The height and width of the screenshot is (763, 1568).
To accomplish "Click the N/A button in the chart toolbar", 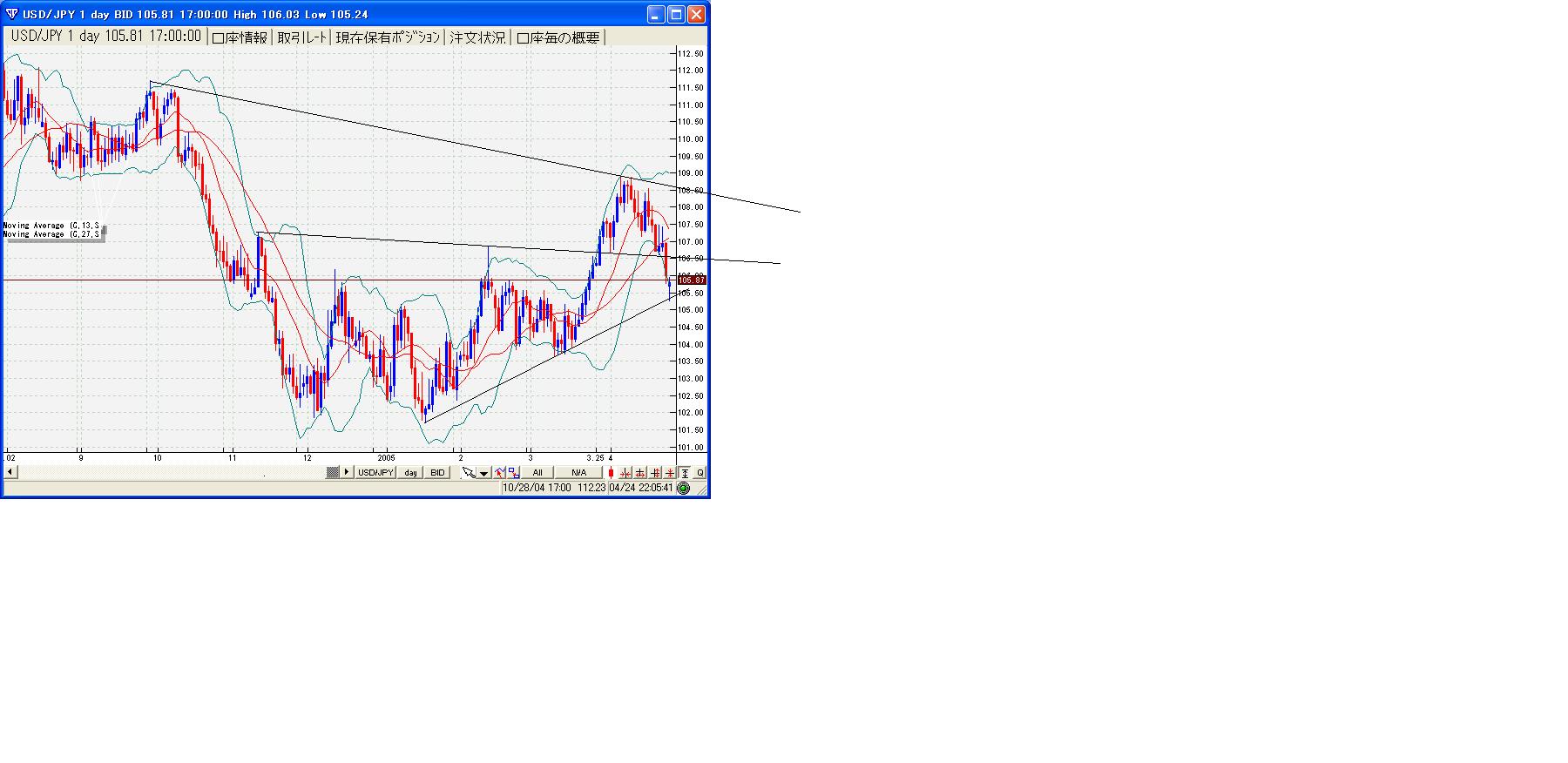I will (579, 473).
